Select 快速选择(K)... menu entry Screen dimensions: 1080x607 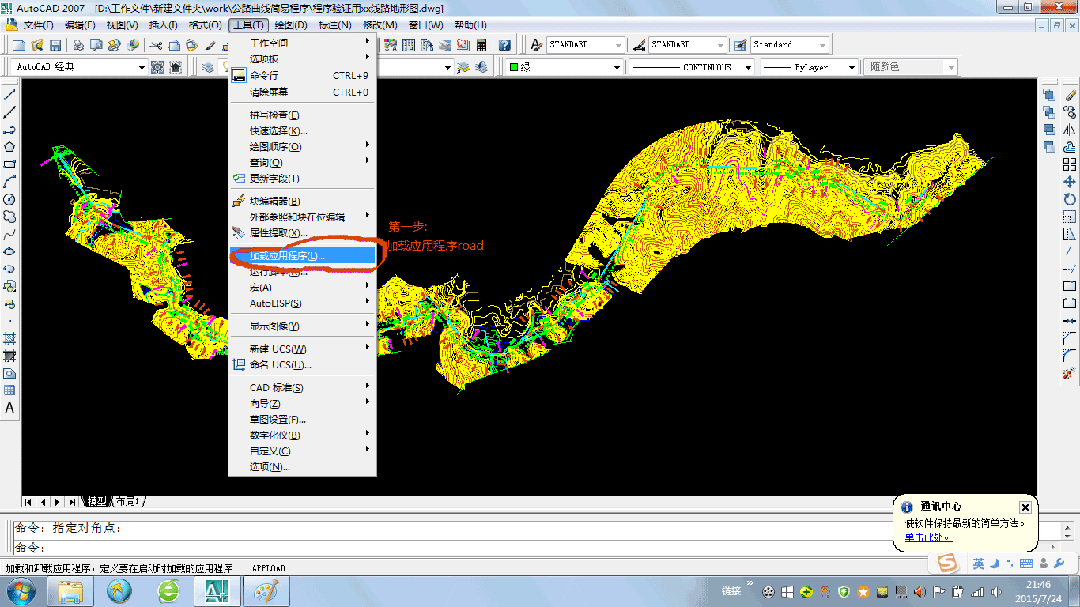click(x=302, y=130)
